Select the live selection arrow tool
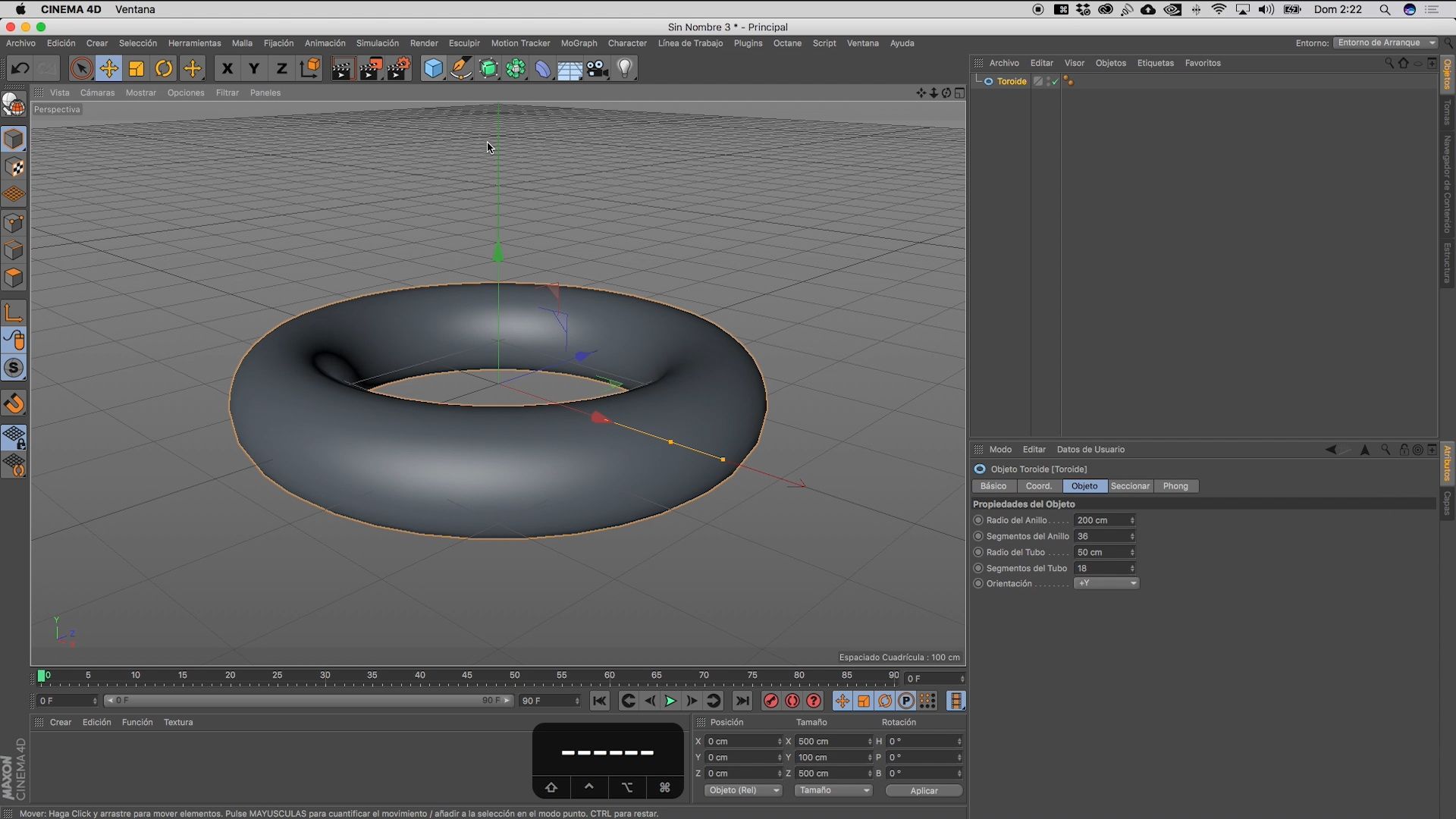The width and height of the screenshot is (1456, 819). pos(81,68)
